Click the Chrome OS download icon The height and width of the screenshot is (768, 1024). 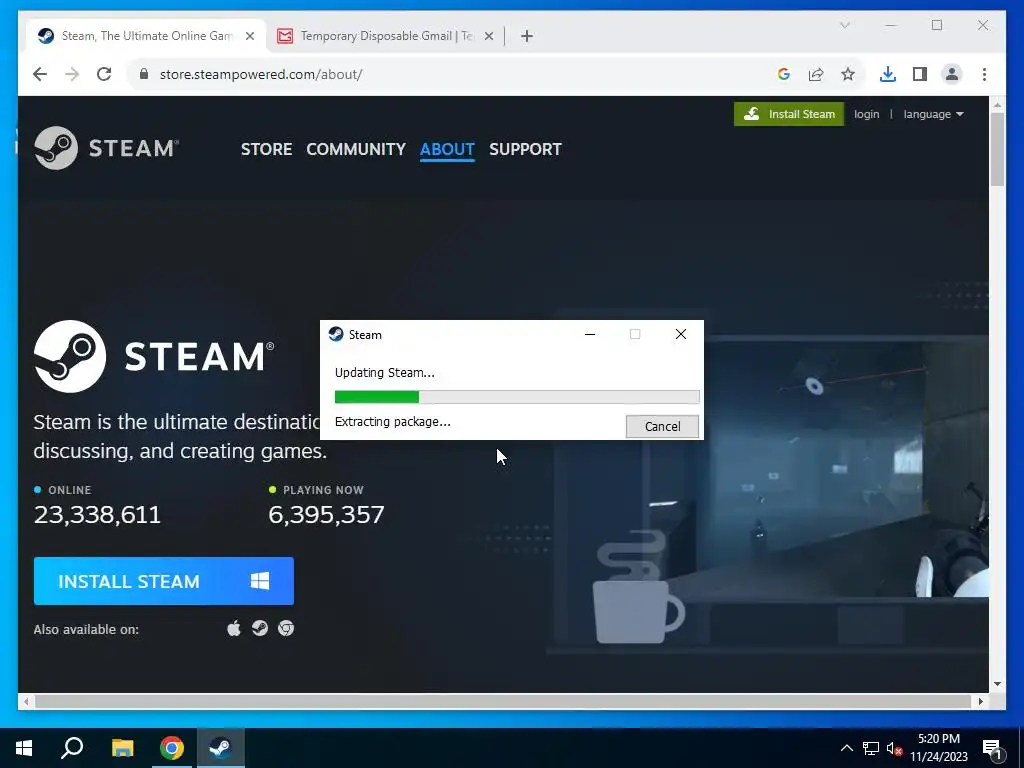click(x=286, y=628)
